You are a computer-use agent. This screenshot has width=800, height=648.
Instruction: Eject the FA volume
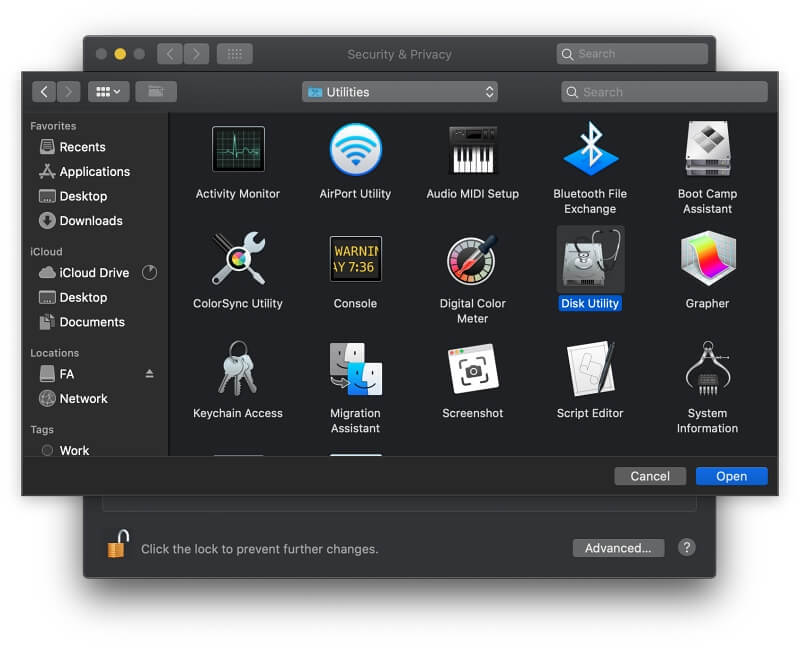(x=149, y=374)
